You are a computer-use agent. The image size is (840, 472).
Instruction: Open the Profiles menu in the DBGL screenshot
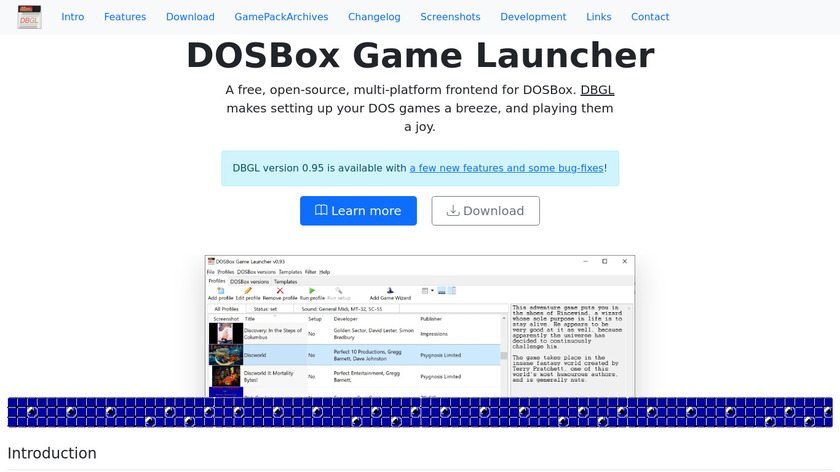point(226,272)
